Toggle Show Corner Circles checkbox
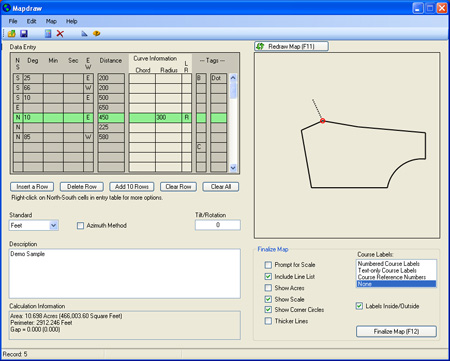 (268, 310)
